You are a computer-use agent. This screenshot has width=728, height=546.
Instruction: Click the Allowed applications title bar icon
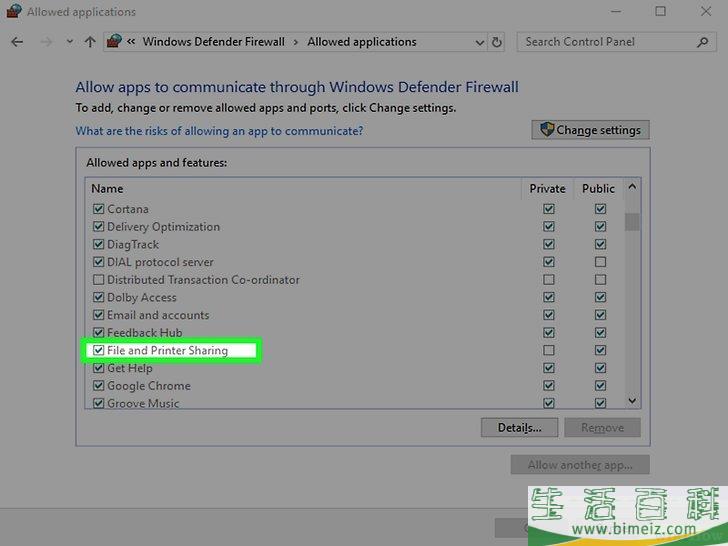(x=13, y=12)
